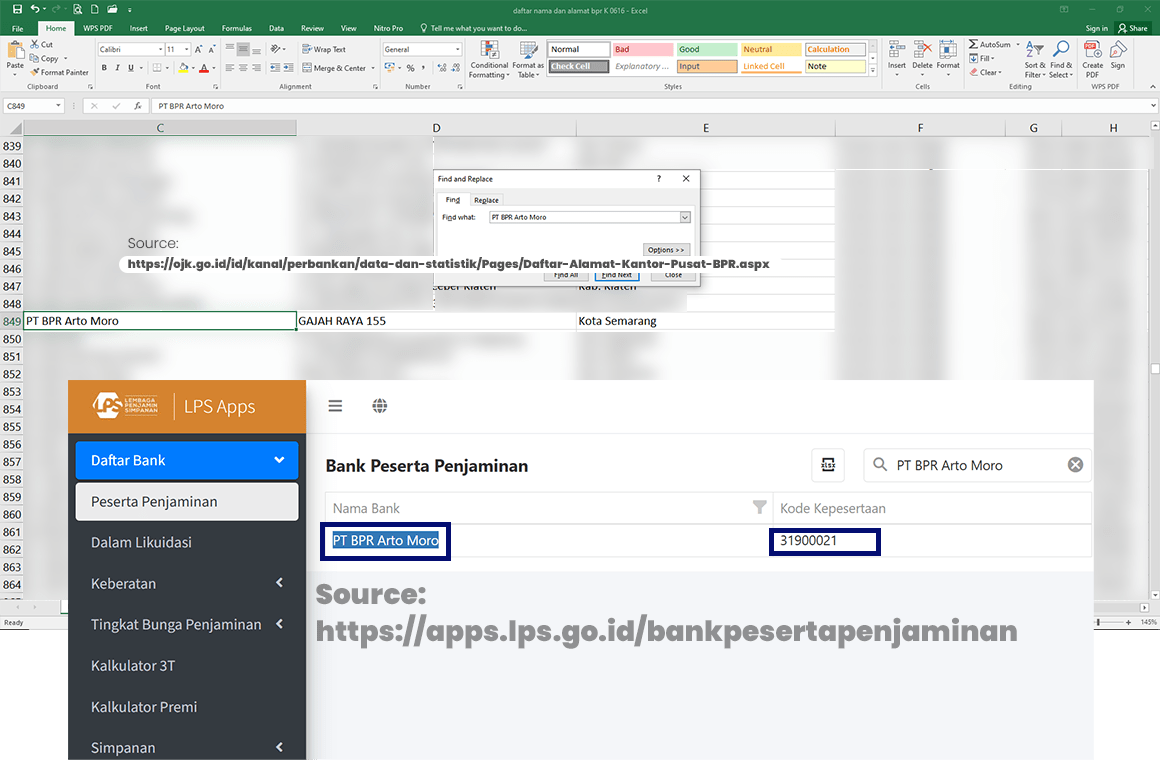Screen dimensions: 1160x760
Task: Click the Options >> button
Action: coord(666,250)
